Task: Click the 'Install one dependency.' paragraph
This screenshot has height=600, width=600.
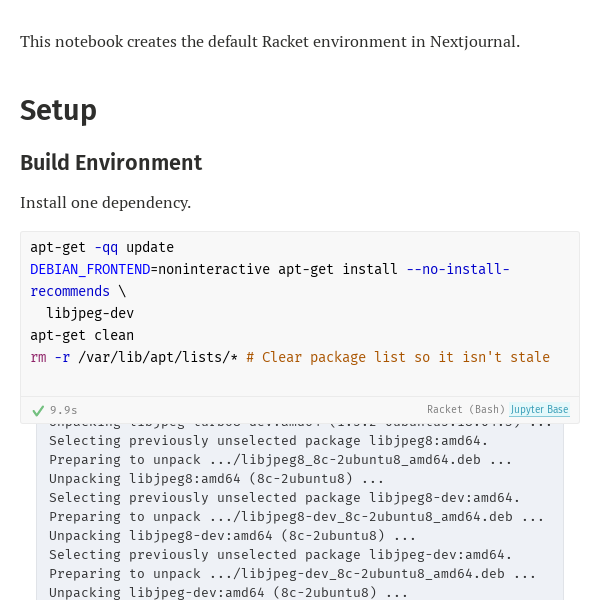Action: [x=106, y=203]
